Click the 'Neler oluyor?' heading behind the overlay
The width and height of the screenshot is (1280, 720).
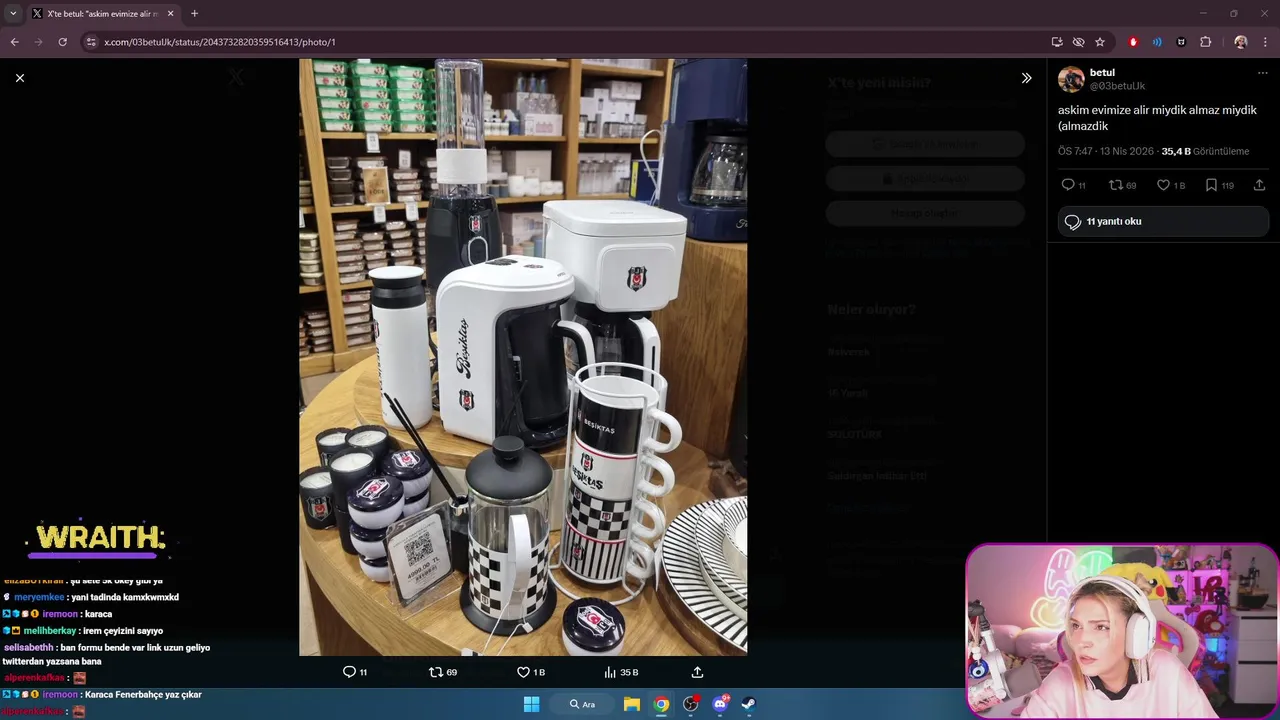pyautogui.click(x=871, y=310)
